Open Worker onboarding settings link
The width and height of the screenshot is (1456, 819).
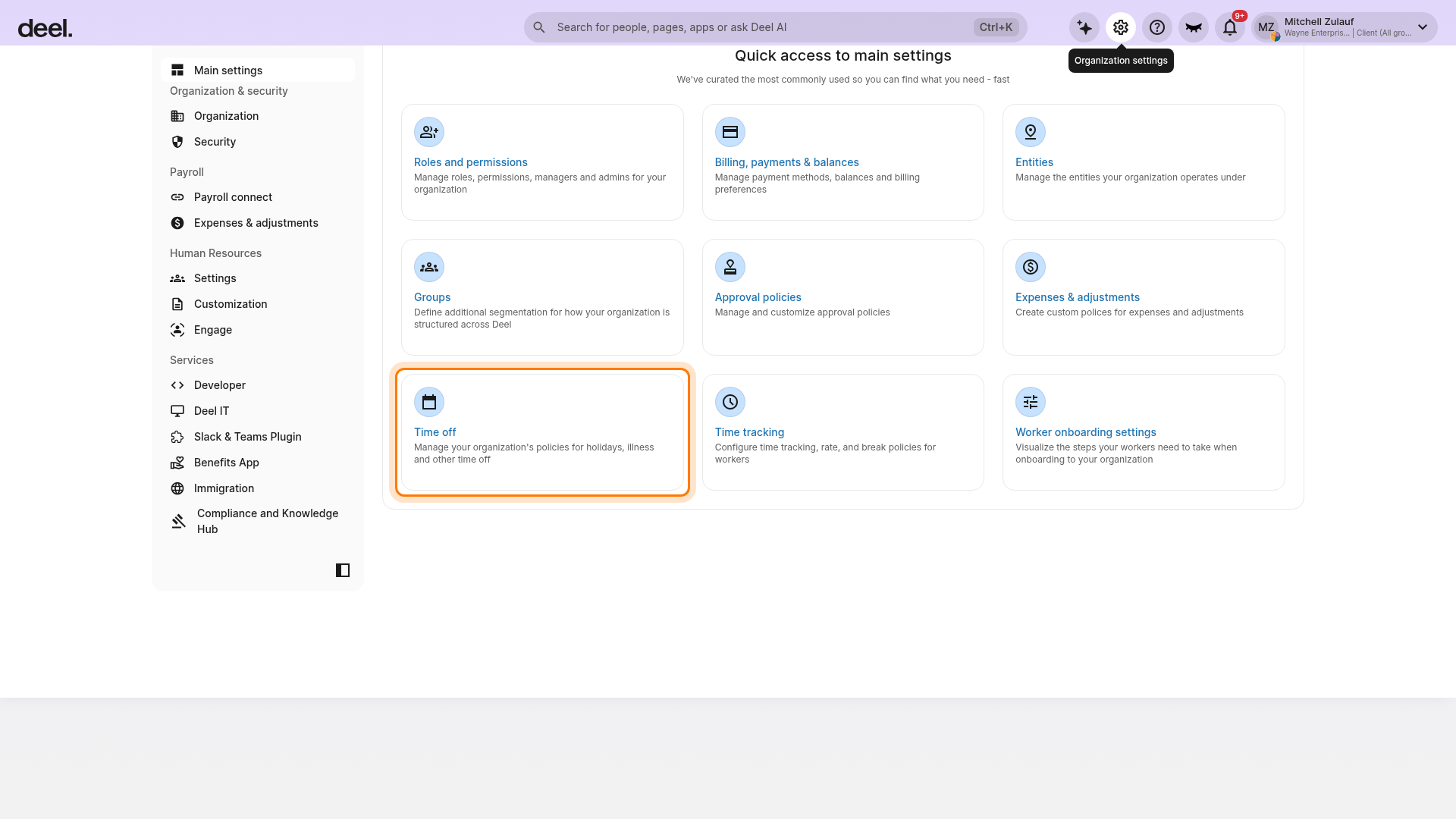[x=1085, y=432]
